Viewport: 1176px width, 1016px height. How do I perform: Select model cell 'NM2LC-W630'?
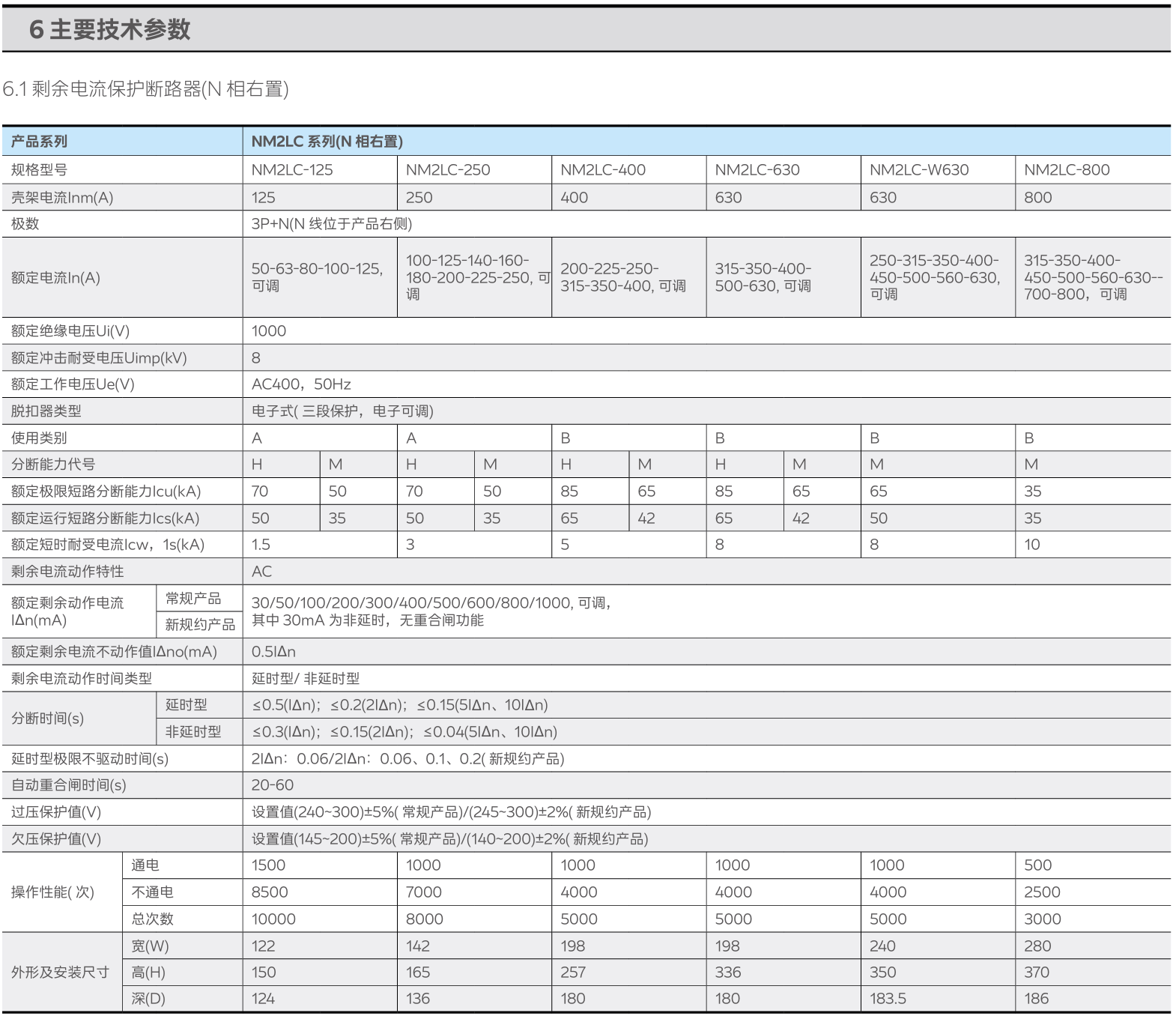point(919,170)
